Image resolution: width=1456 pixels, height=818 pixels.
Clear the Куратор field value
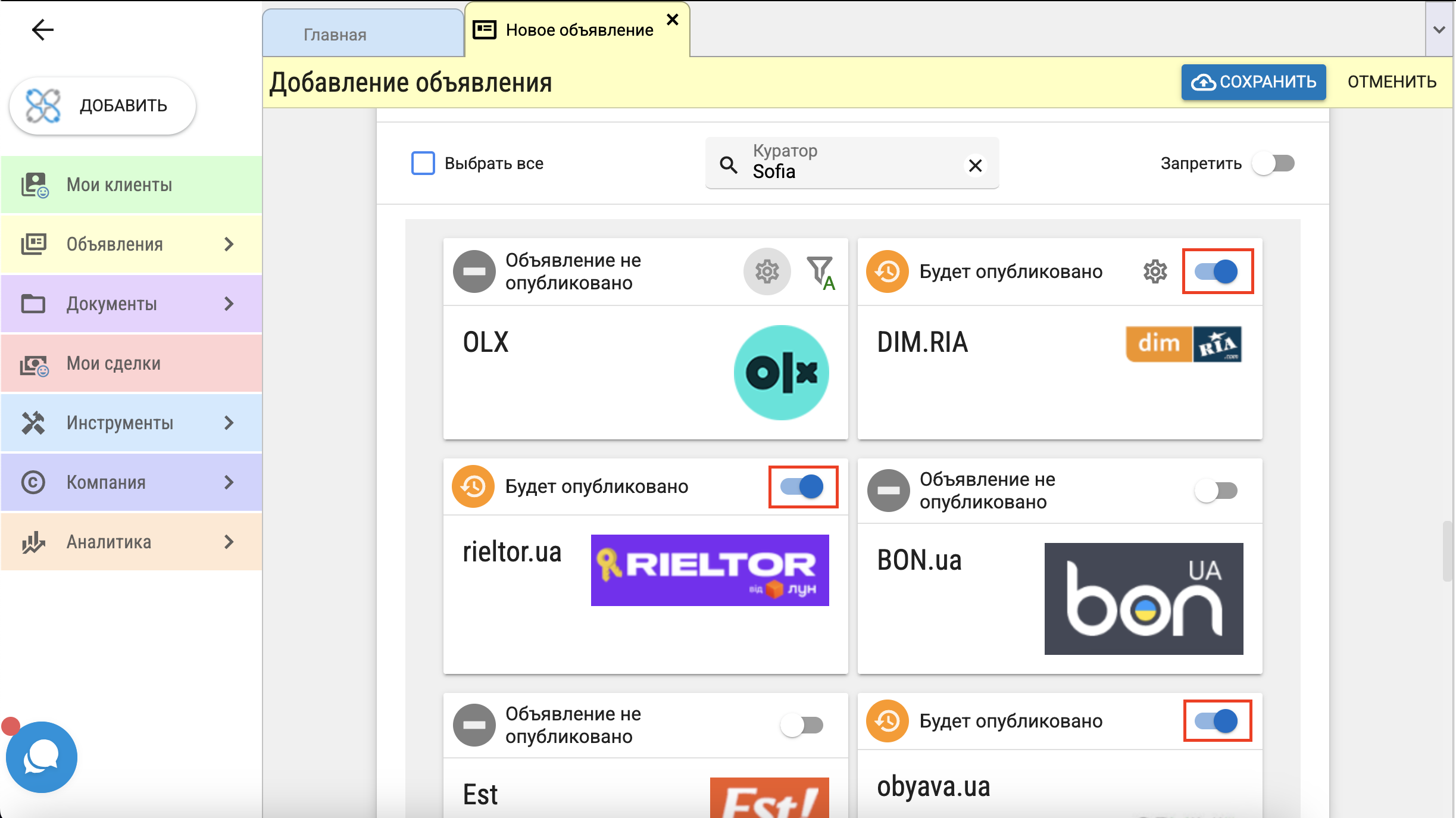coord(975,165)
